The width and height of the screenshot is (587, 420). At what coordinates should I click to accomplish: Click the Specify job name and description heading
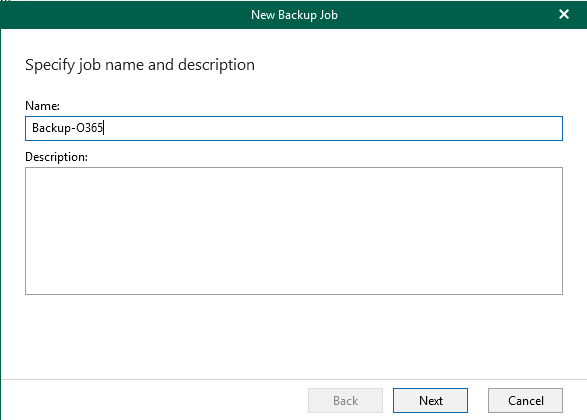(140, 65)
